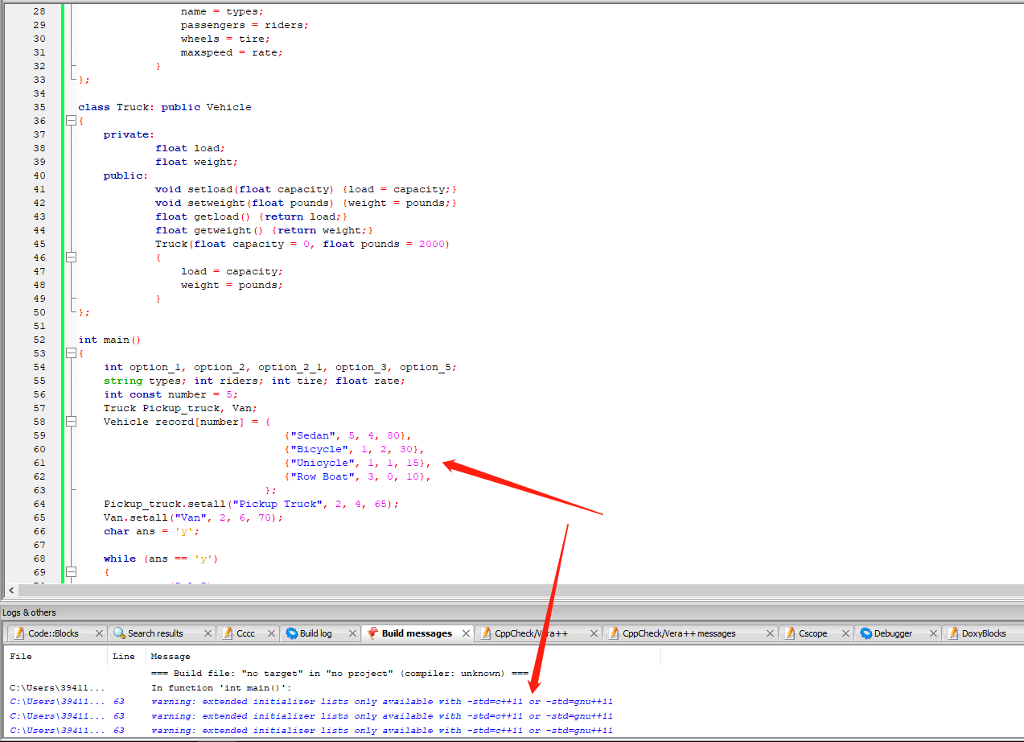The height and width of the screenshot is (742, 1024).
Task: Switch to the Code::Blocks log tab
Action: 53,633
